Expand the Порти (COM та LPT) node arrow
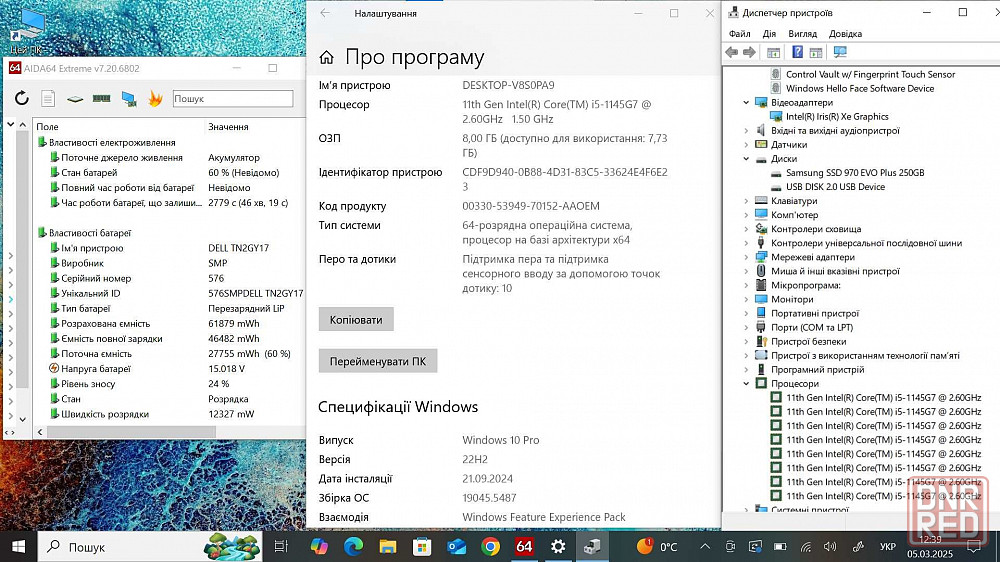Viewport: 1000px width, 562px height. 746,327
